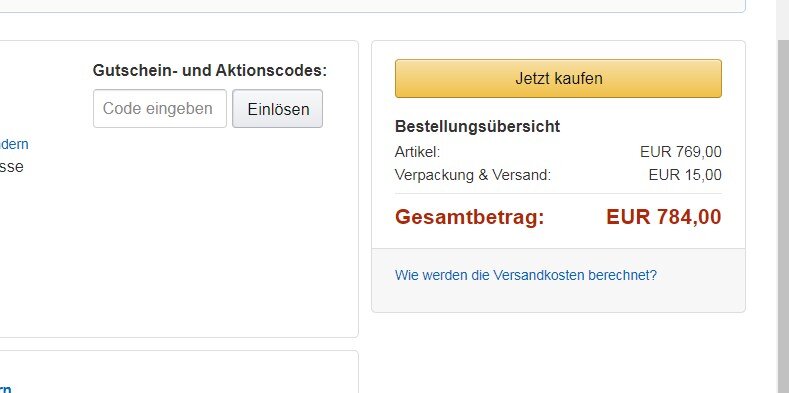Viewport: 789px width, 393px height.
Task: Click the gray footer of order summary box
Action: click(558, 280)
